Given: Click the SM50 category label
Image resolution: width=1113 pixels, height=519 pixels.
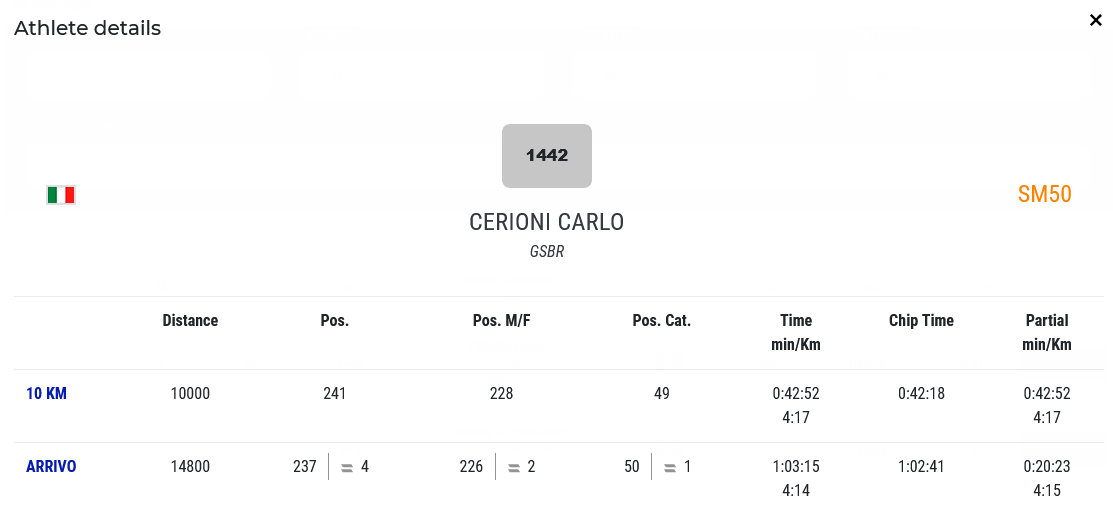Looking at the screenshot, I should coord(1044,194).
